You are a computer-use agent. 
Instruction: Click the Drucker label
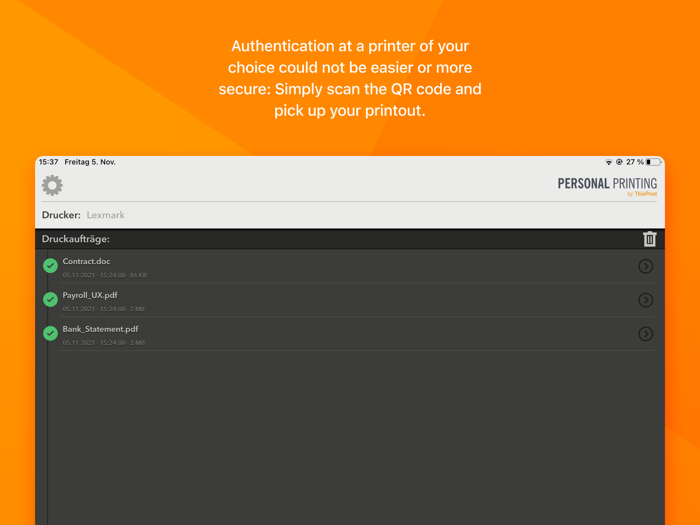pyautogui.click(x=61, y=215)
